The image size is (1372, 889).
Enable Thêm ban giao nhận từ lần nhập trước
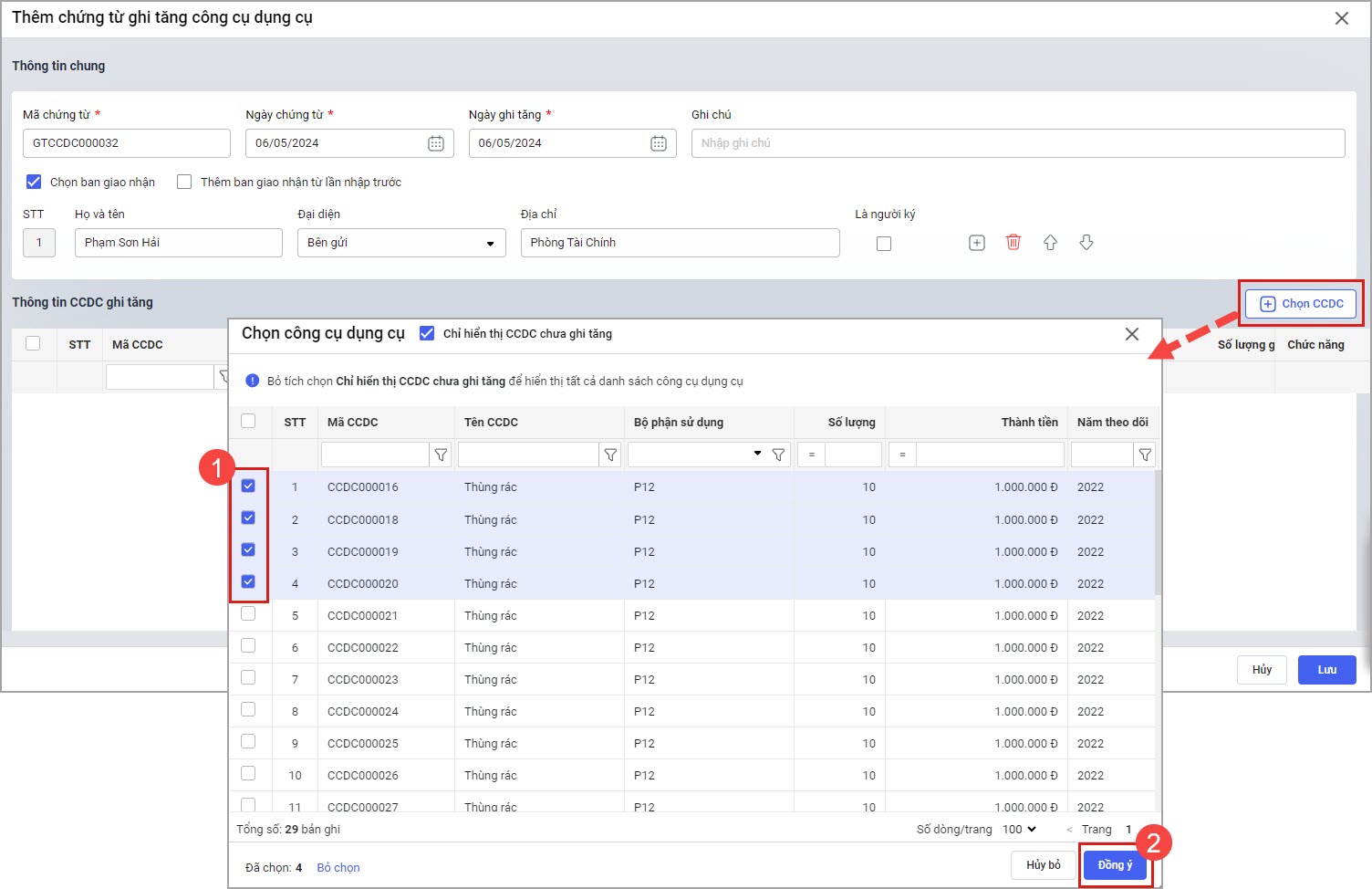[x=184, y=182]
